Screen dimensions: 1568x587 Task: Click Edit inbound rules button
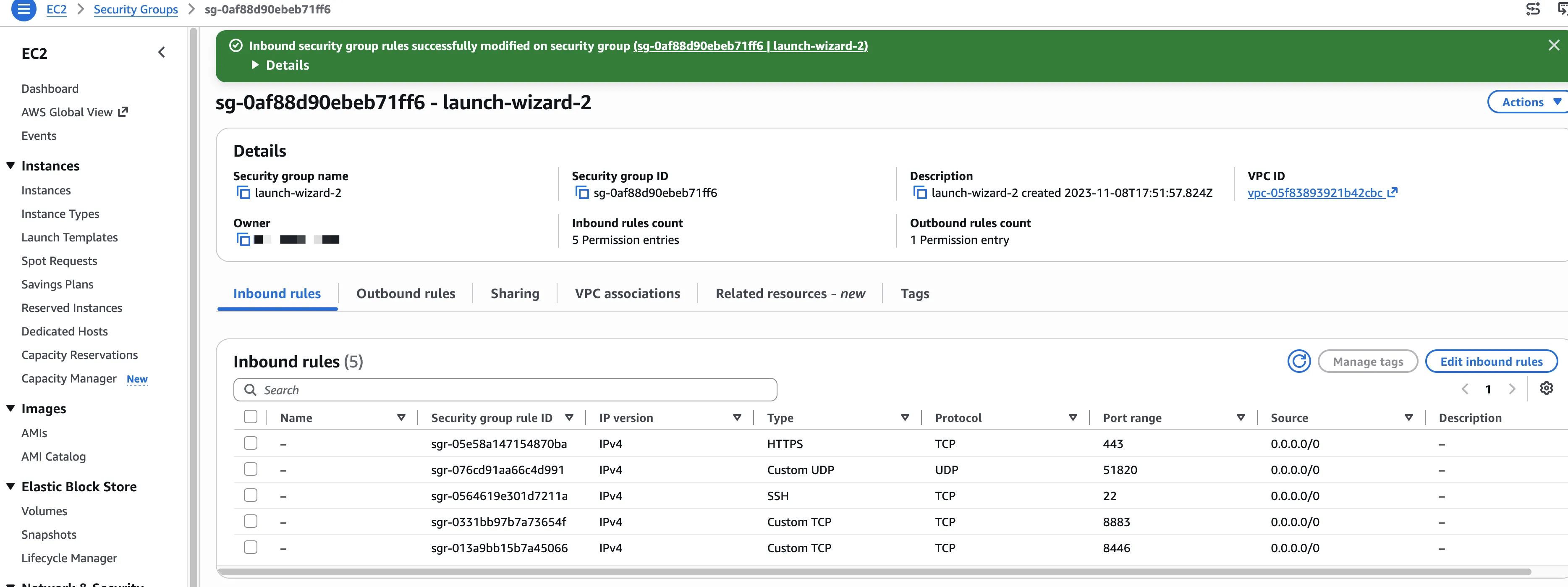click(x=1491, y=362)
